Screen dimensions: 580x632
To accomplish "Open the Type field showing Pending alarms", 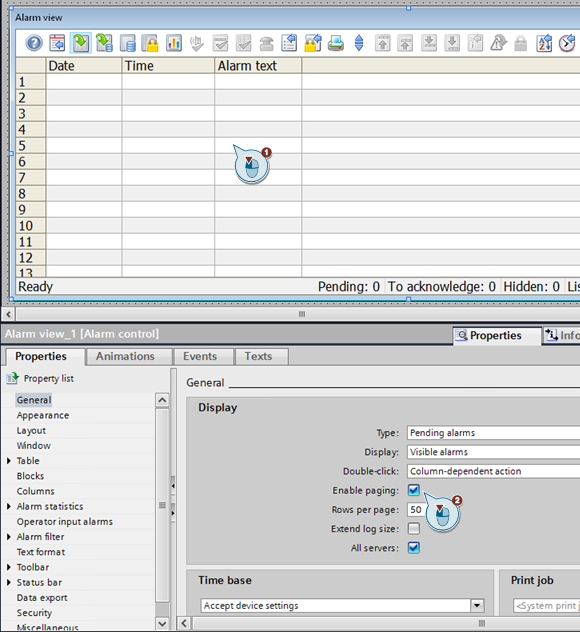I will [x=493, y=433].
